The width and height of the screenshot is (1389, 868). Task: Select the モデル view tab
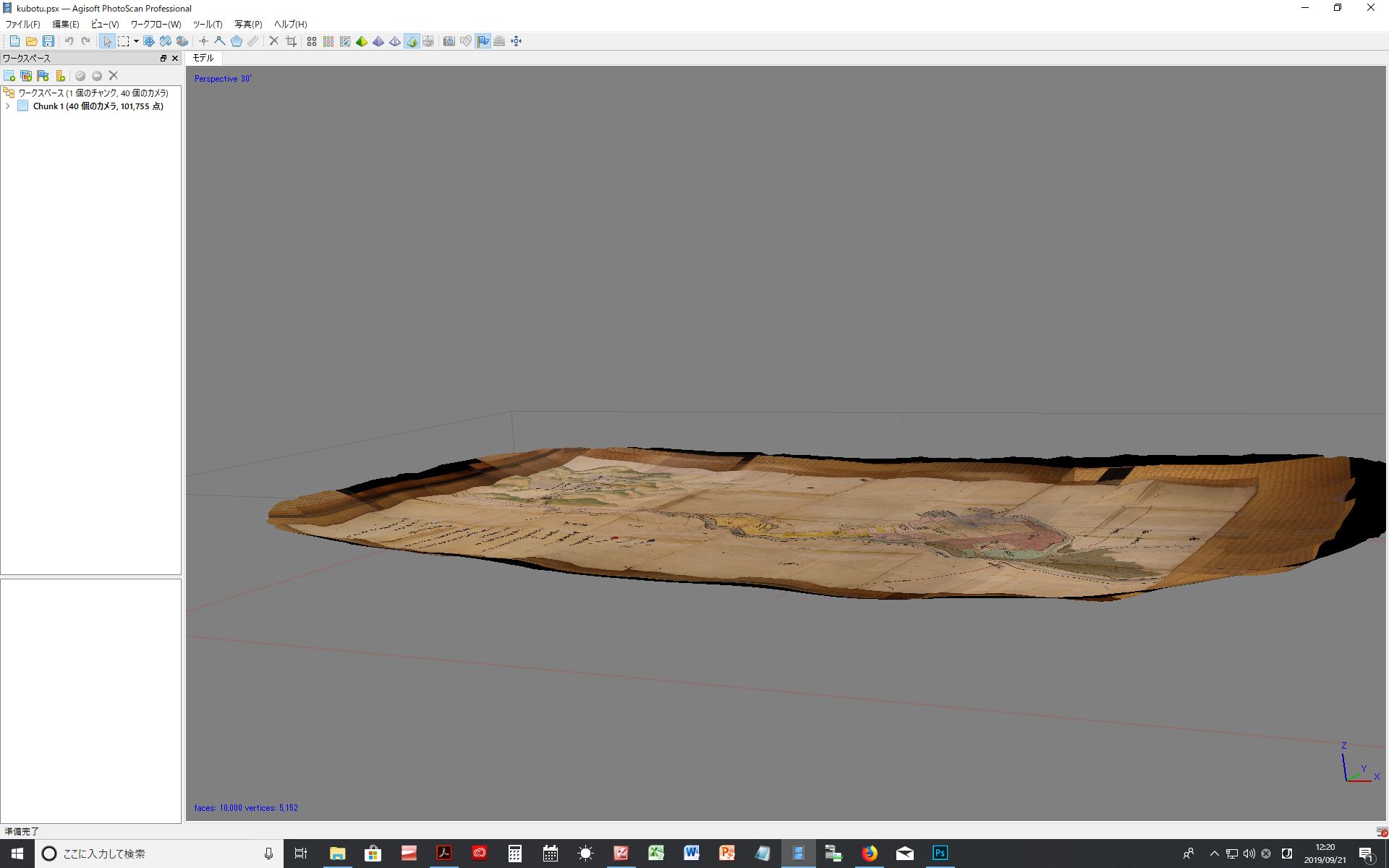(x=203, y=58)
